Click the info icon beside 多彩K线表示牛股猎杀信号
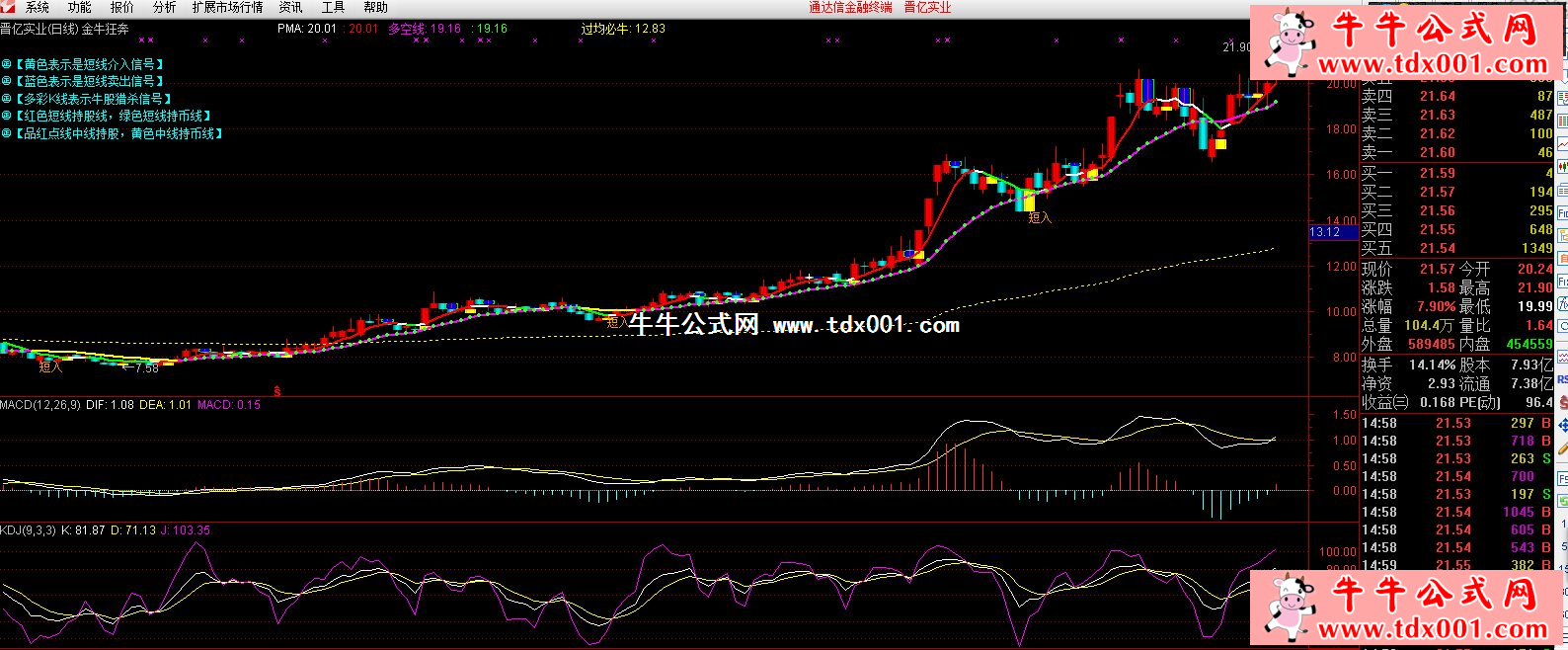The width and height of the screenshot is (1568, 650). pyautogui.click(x=6, y=99)
